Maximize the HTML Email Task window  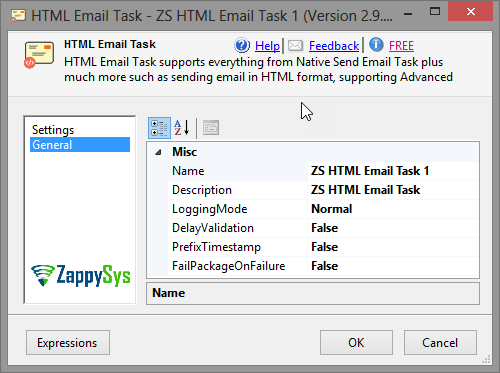tap(435, 12)
